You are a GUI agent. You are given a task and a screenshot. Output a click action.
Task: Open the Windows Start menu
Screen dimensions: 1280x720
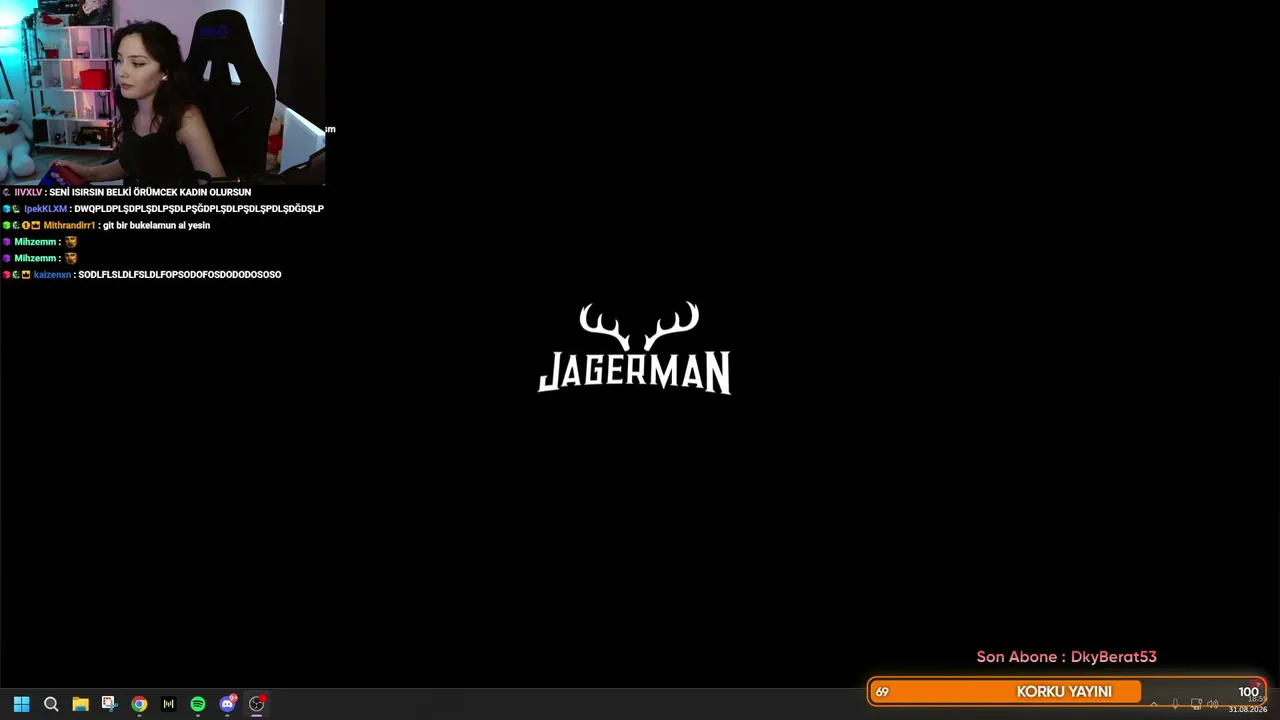[21, 704]
